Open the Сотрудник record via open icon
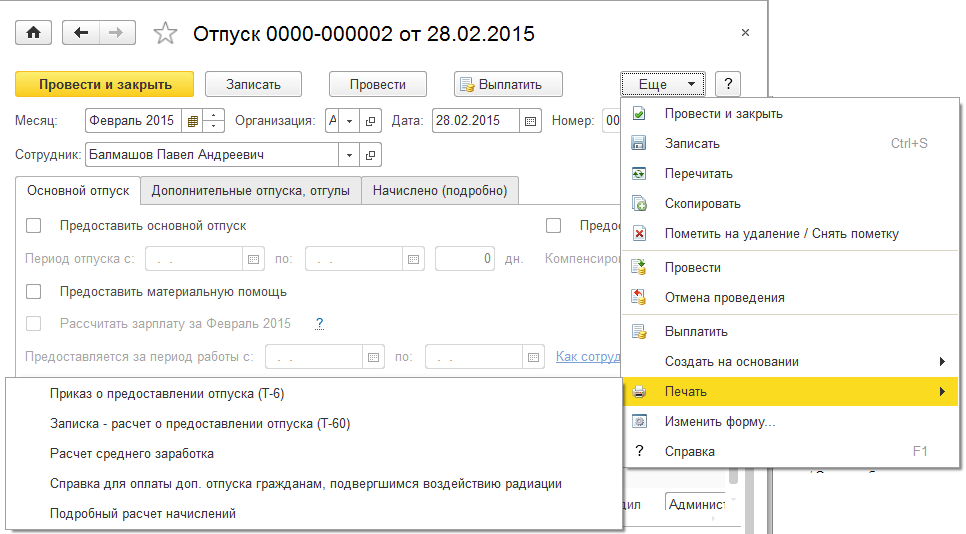 [x=370, y=155]
